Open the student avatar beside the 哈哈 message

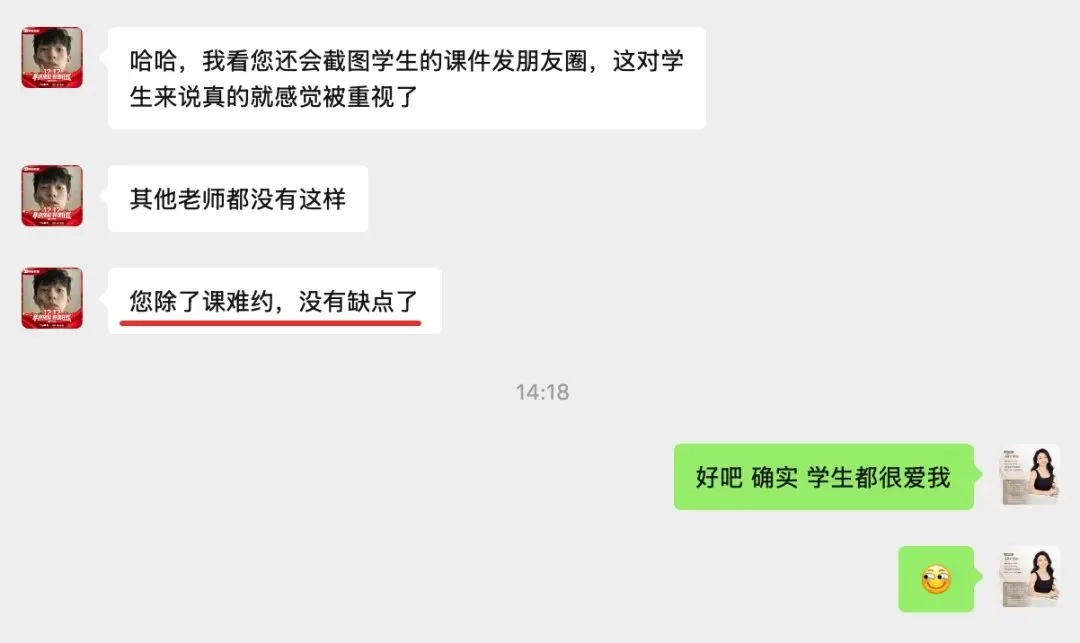tap(52, 57)
